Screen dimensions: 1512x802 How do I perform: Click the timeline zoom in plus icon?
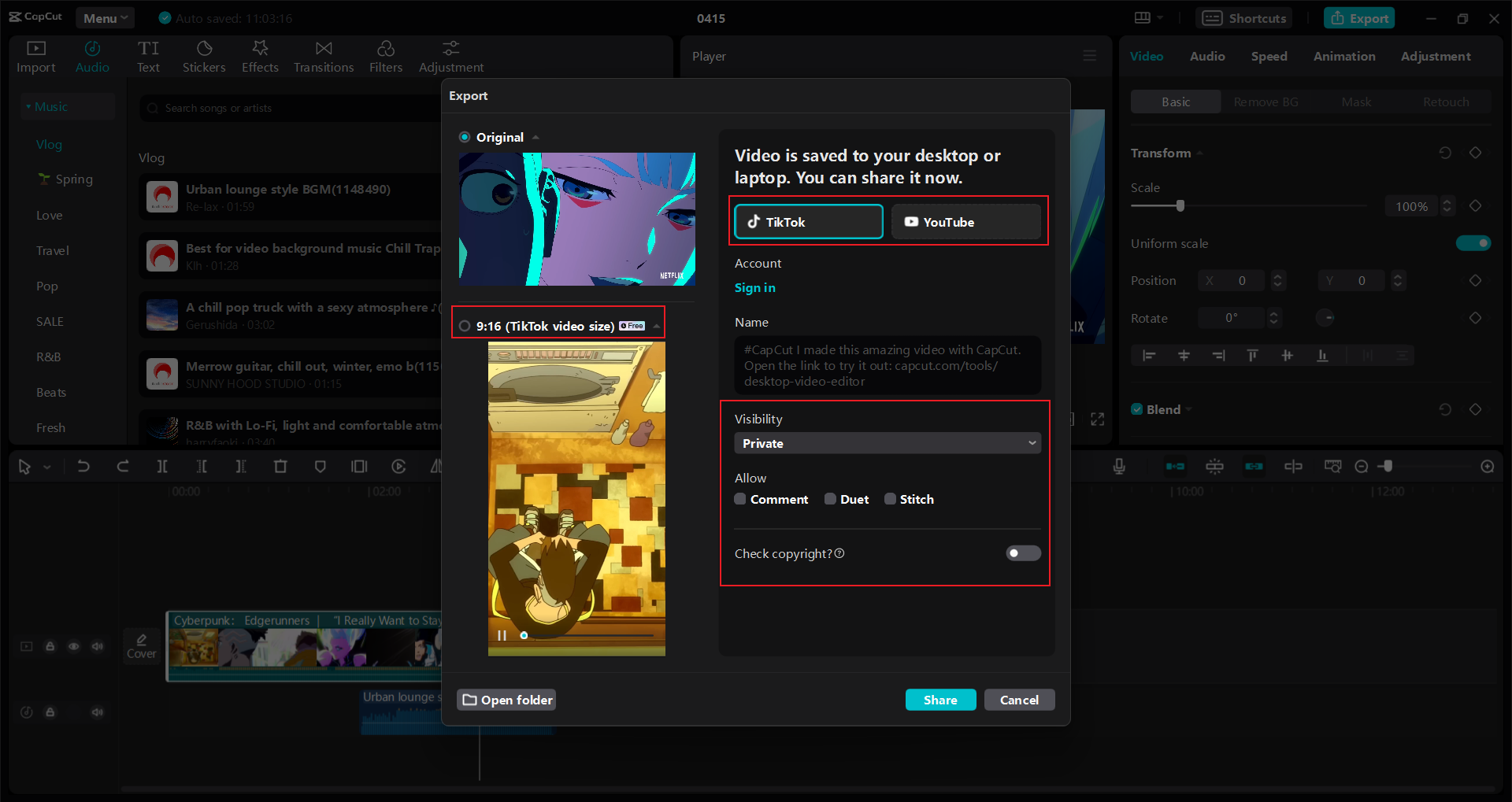point(1488,467)
